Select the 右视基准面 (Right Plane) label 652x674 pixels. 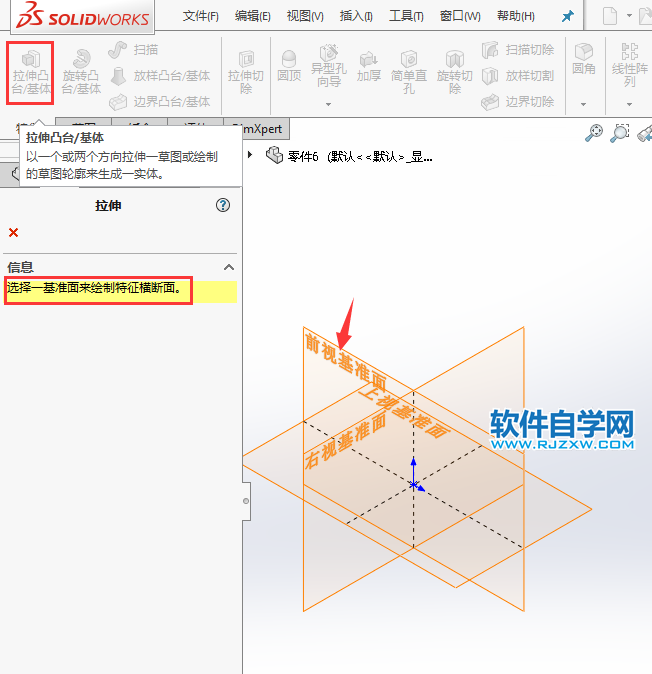coord(345,441)
